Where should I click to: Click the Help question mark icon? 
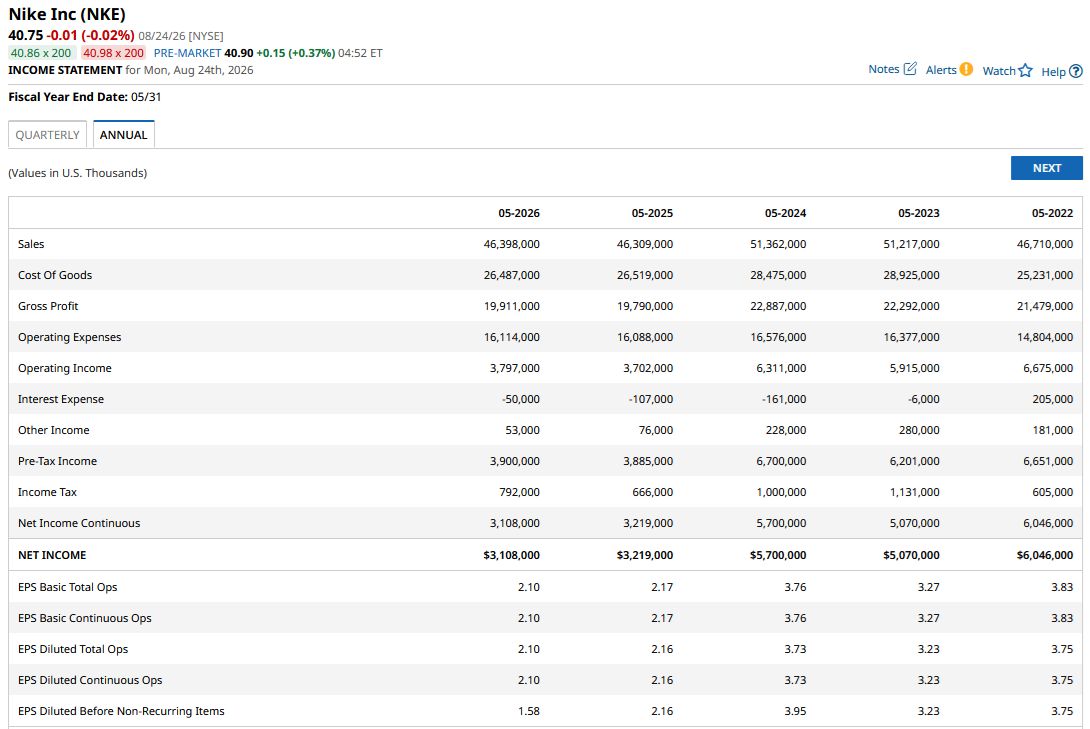coord(1075,71)
